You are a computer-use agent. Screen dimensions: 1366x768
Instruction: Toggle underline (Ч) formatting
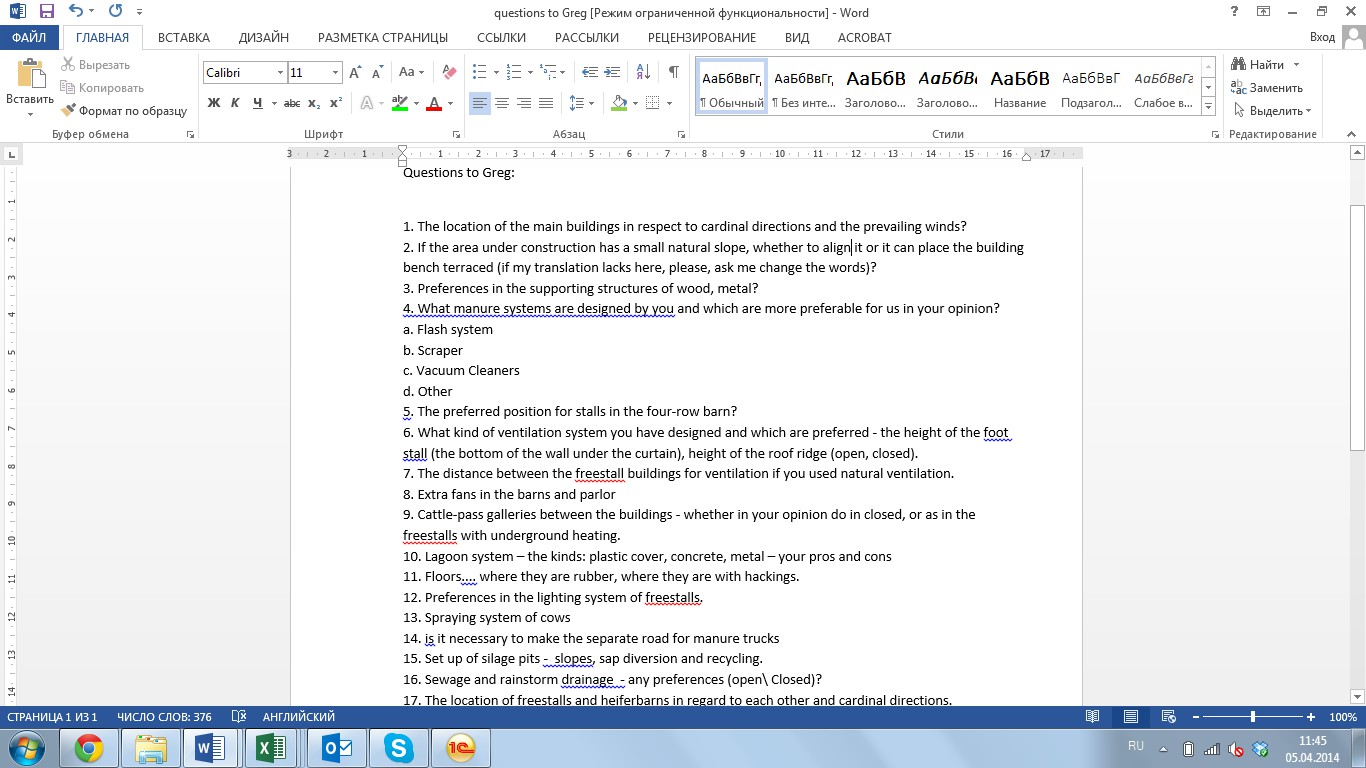coord(258,103)
